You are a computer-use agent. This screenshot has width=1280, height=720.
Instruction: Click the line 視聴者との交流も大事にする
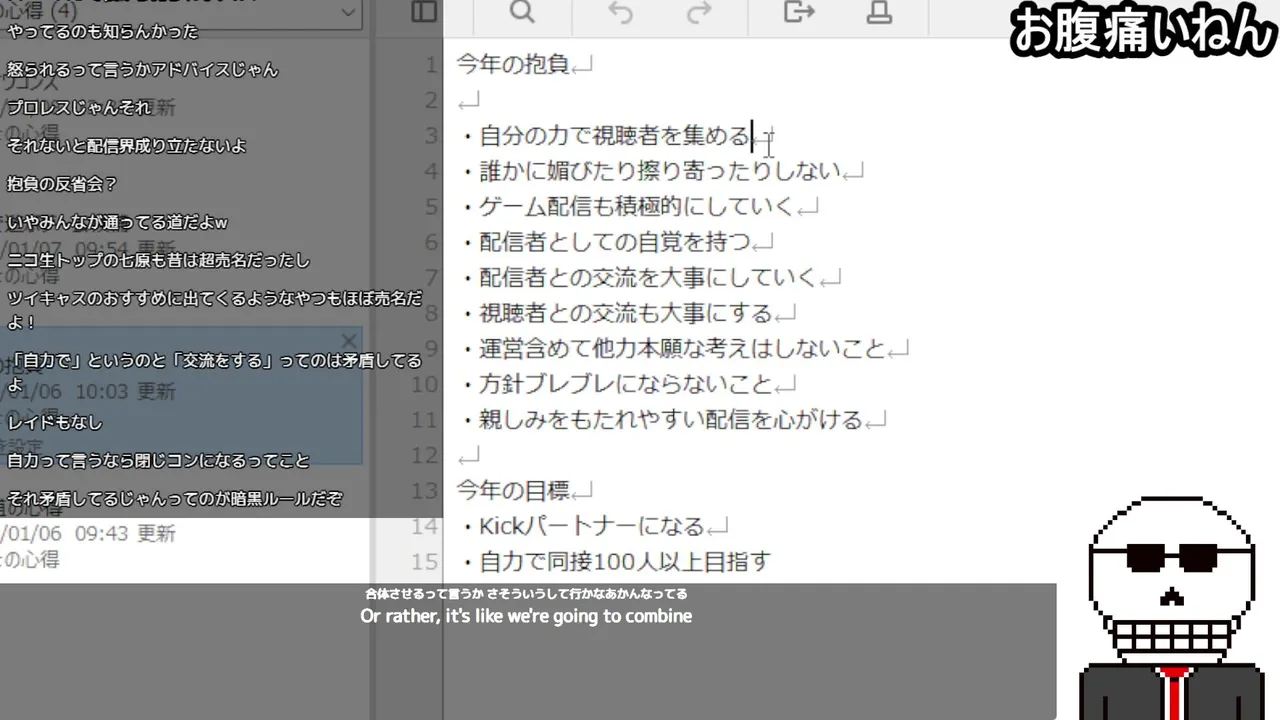click(618, 314)
